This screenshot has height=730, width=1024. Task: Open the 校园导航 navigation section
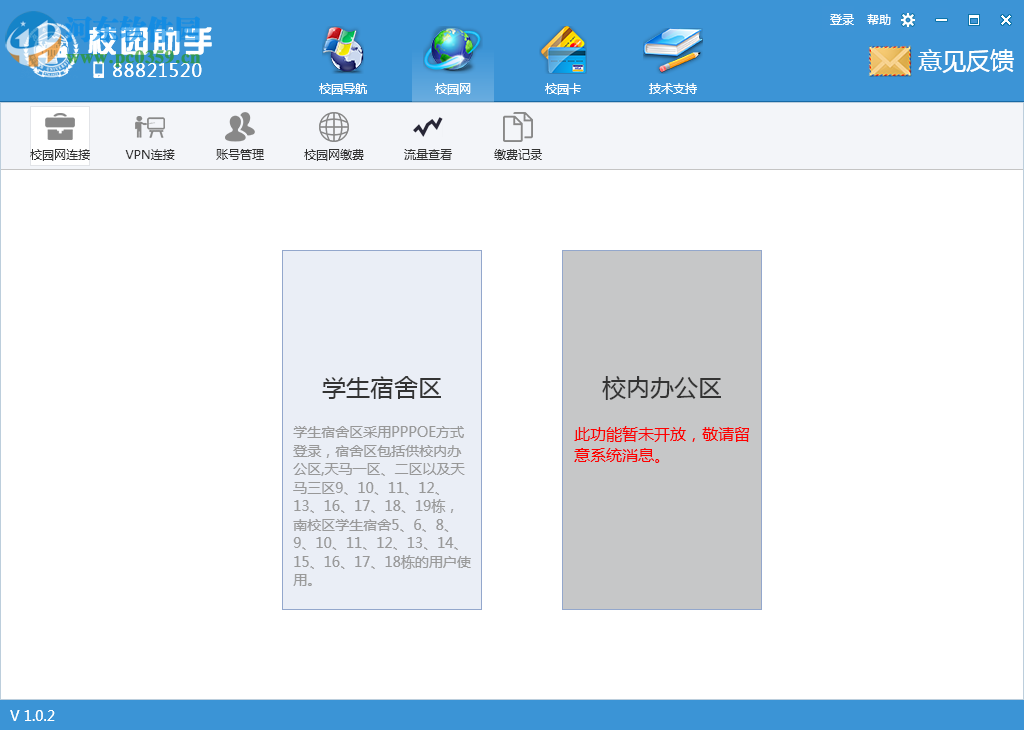340,57
